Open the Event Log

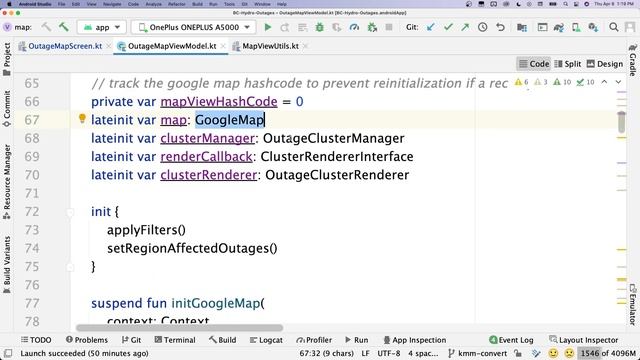coord(511,340)
